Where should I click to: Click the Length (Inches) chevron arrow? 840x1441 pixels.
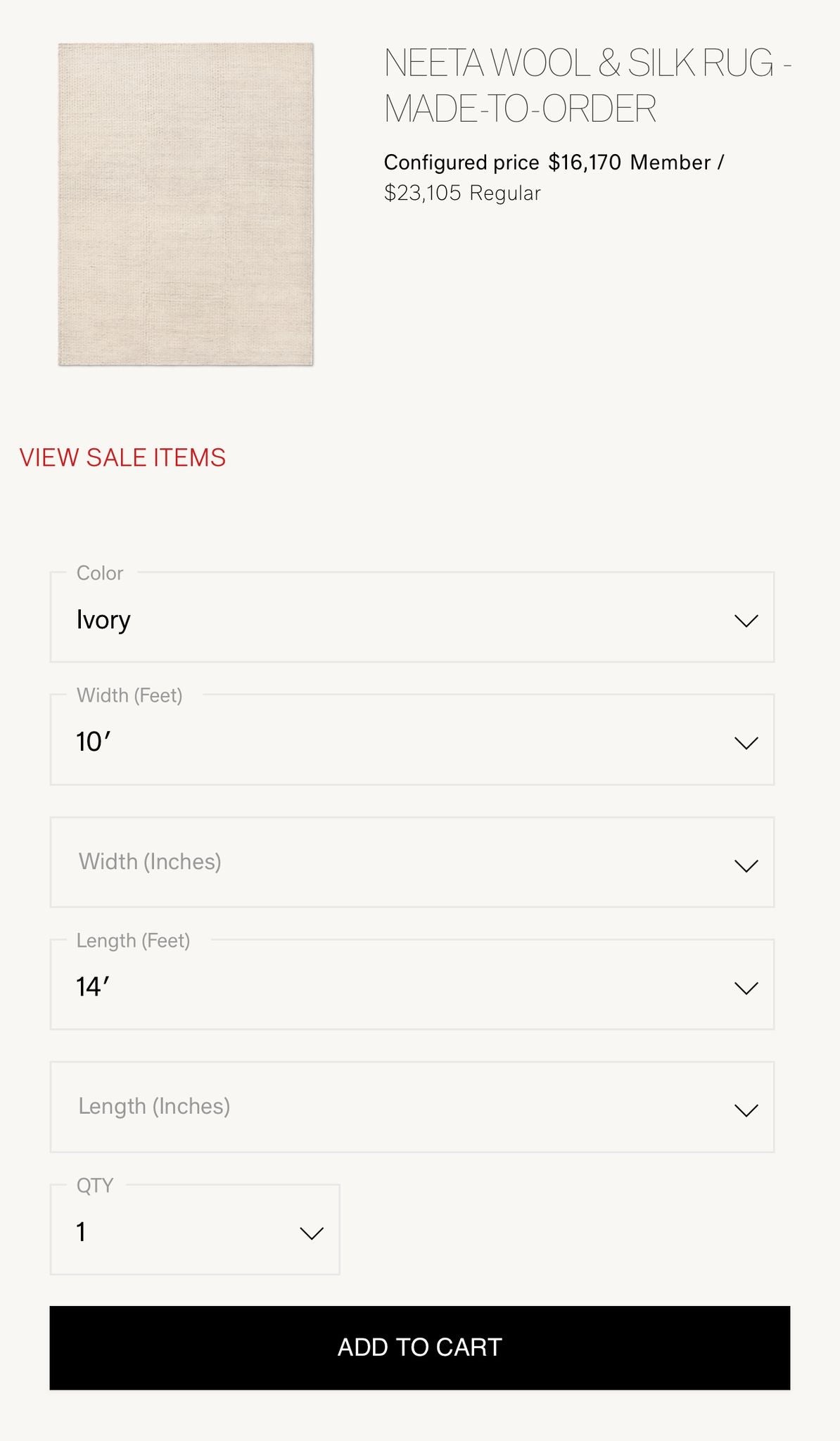746,1110
